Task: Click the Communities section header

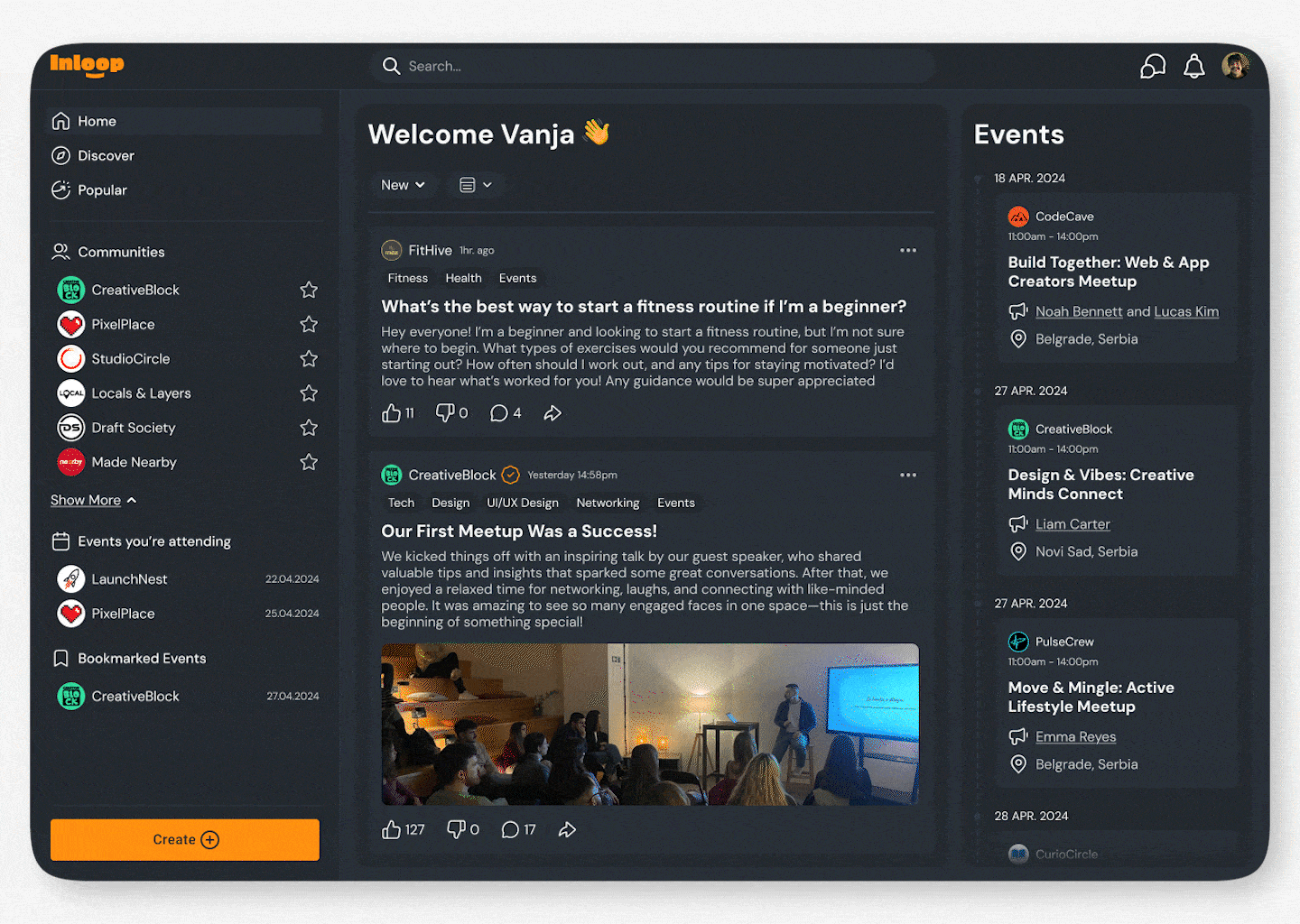Action: [x=108, y=252]
